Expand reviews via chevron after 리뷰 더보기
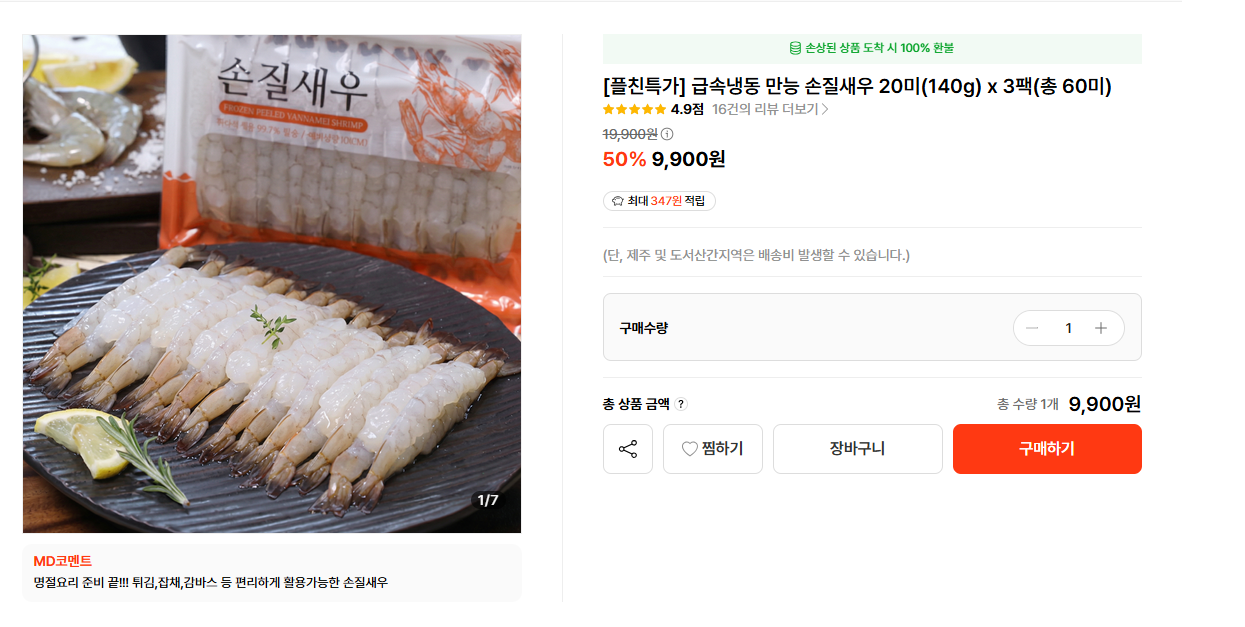The width and height of the screenshot is (1245, 627). coord(825,109)
